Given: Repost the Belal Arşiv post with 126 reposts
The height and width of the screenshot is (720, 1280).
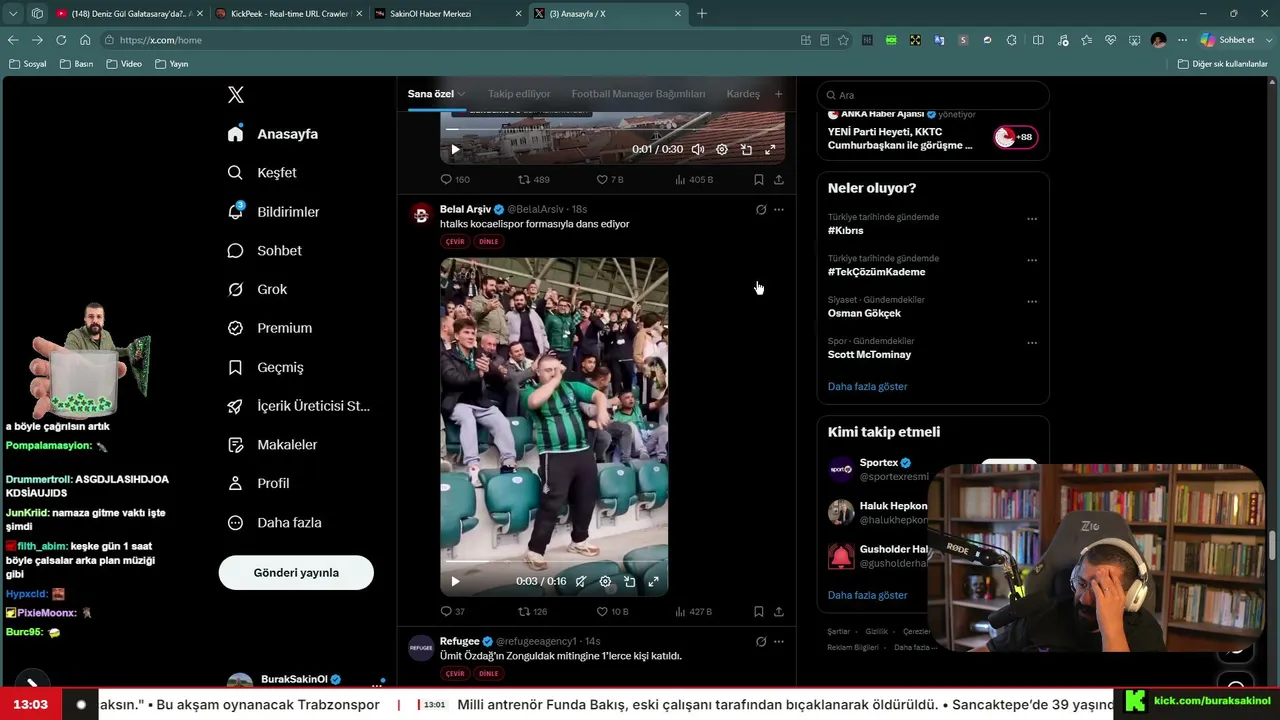Looking at the screenshot, I should (524, 611).
